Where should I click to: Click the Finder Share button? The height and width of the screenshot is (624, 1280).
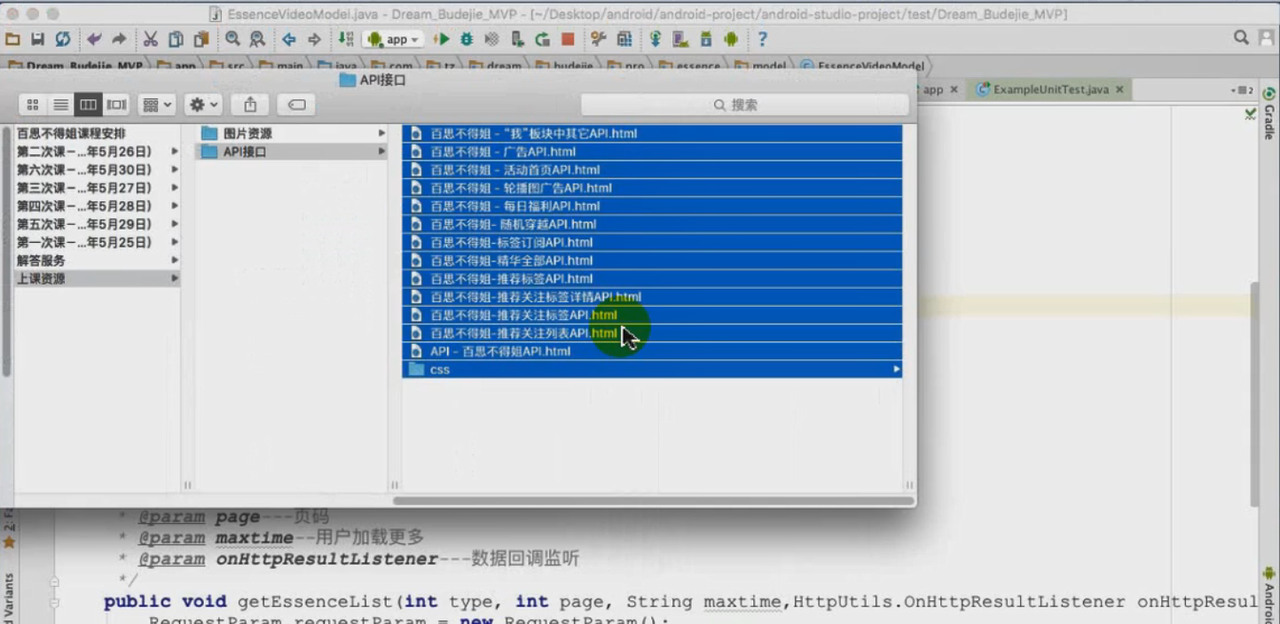[250, 104]
